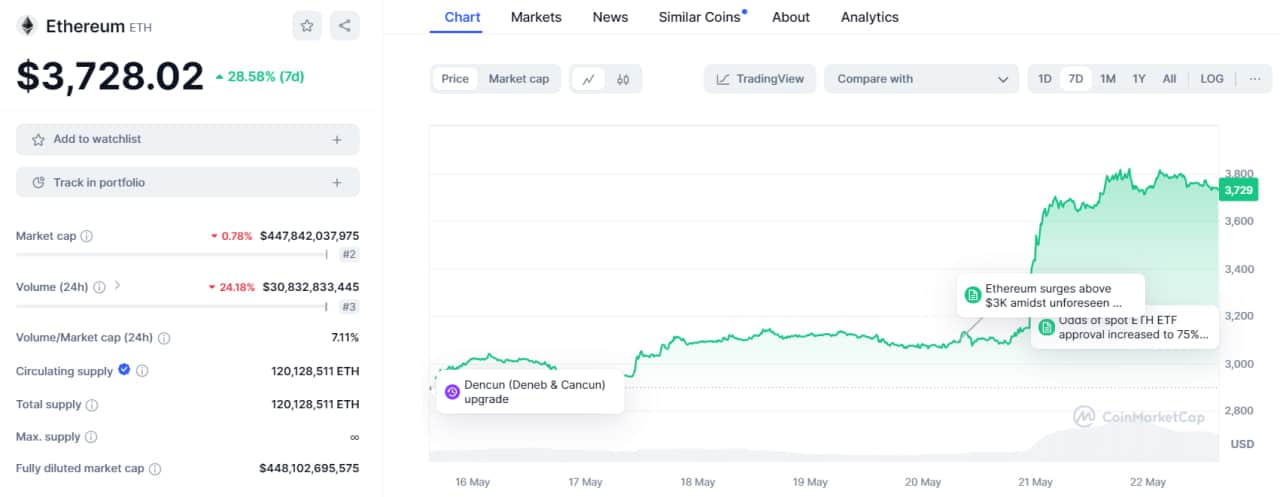Toggle LOG scale
This screenshot has width=1280, height=497.
tap(1212, 79)
